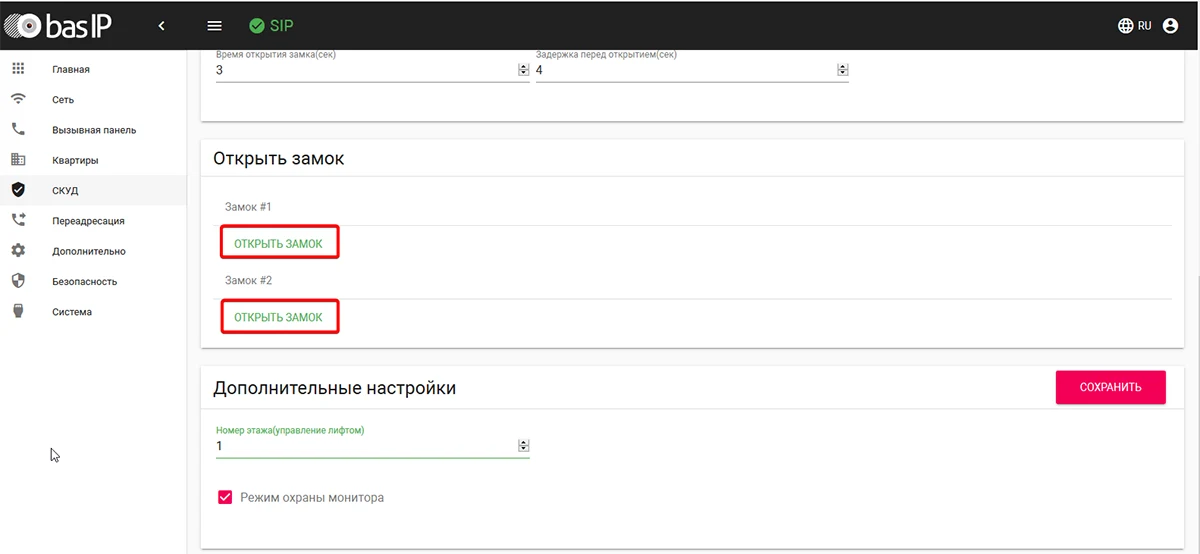Collapse the sidebar with the chevron arrow

tap(162, 26)
